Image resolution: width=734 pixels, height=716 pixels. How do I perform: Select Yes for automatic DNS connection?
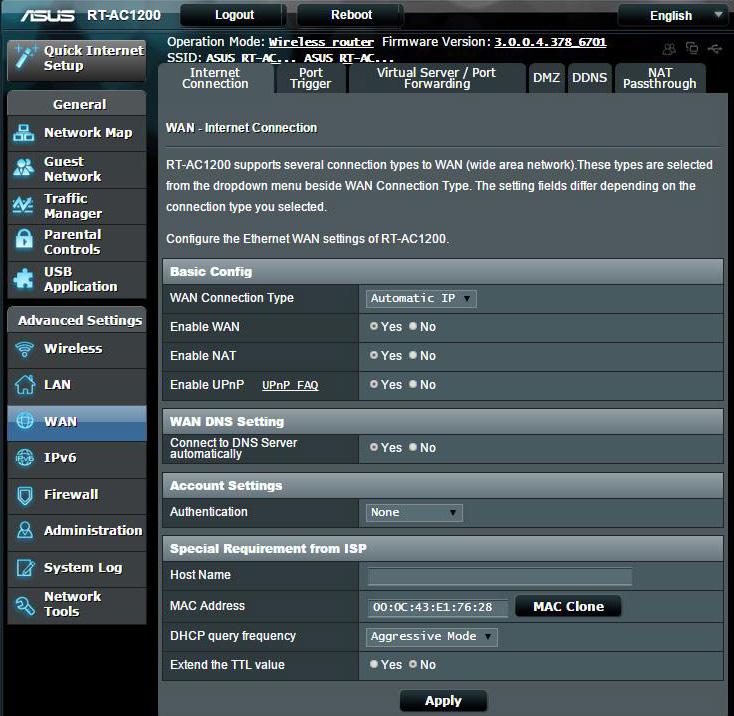tap(373, 447)
